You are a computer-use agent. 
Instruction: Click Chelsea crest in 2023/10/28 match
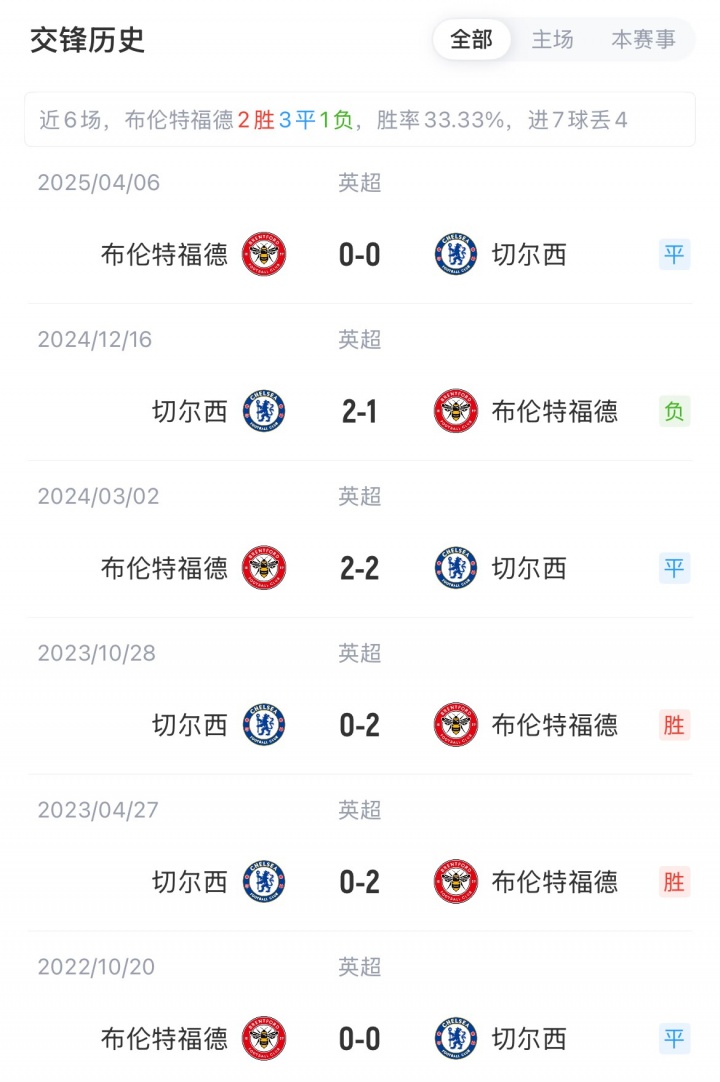(264, 725)
